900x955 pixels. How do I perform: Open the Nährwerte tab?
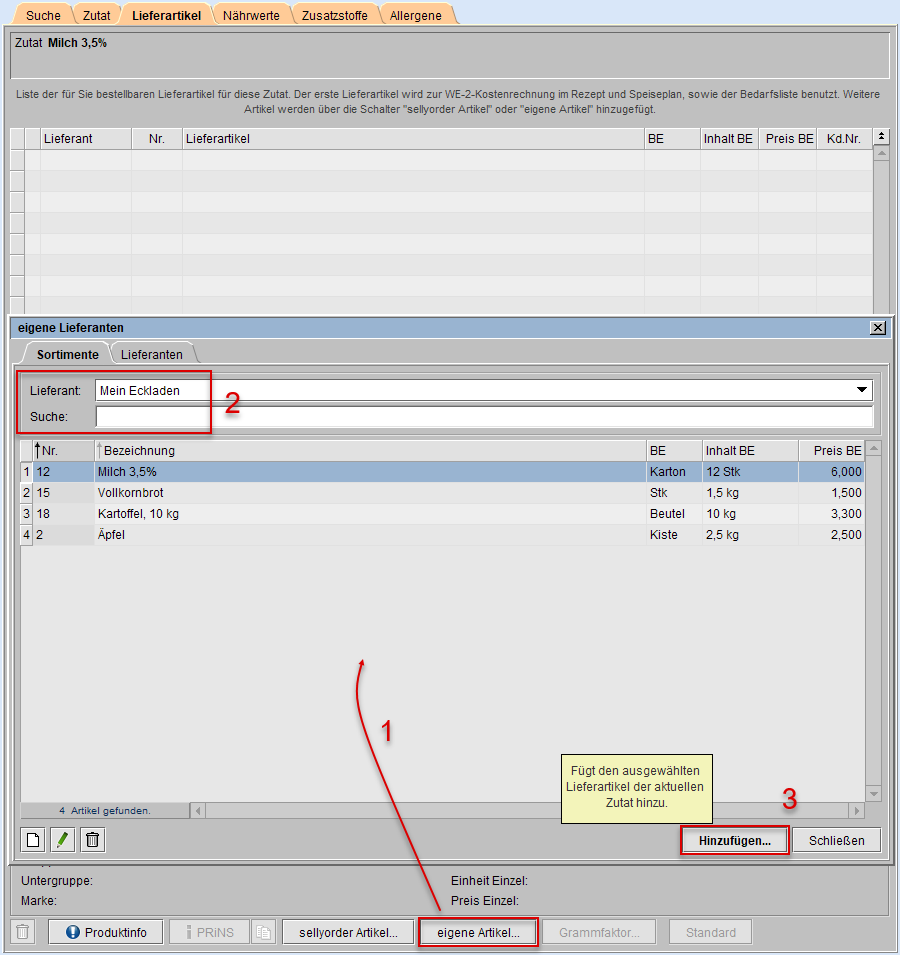(x=251, y=15)
